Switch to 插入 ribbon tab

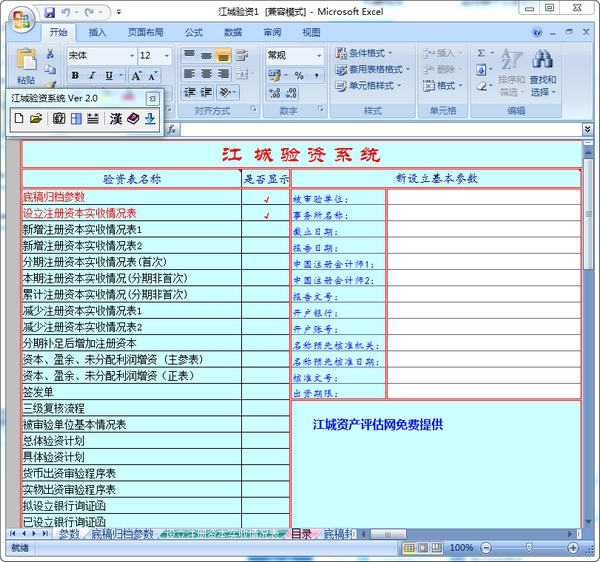click(97, 33)
